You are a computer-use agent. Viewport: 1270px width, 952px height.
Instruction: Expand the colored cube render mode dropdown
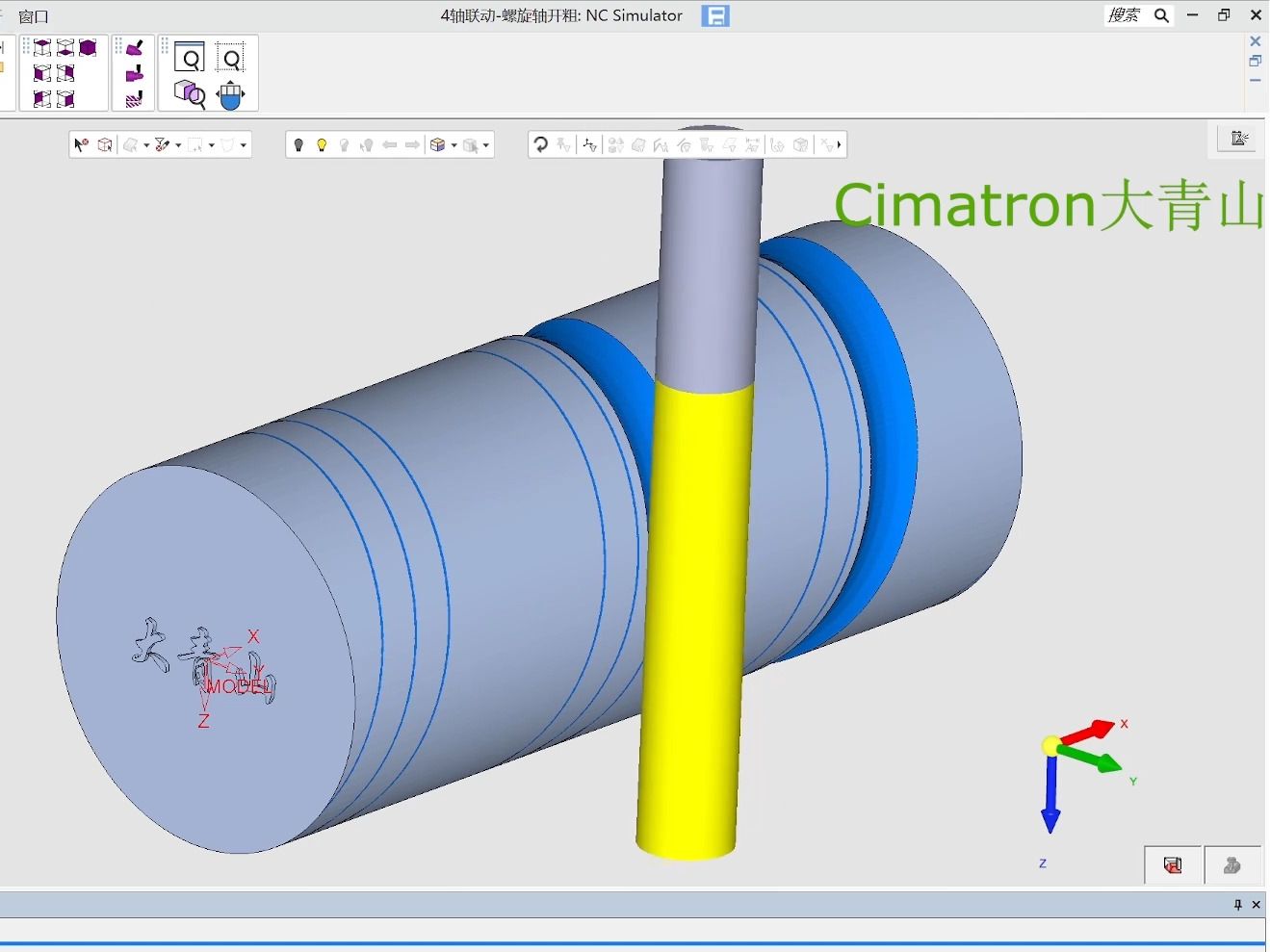click(454, 145)
